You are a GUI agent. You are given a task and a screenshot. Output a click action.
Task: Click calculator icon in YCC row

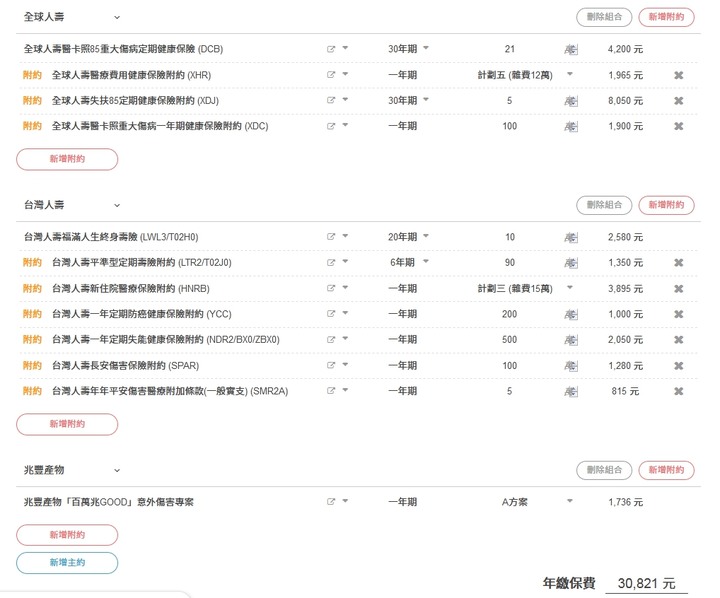571,314
